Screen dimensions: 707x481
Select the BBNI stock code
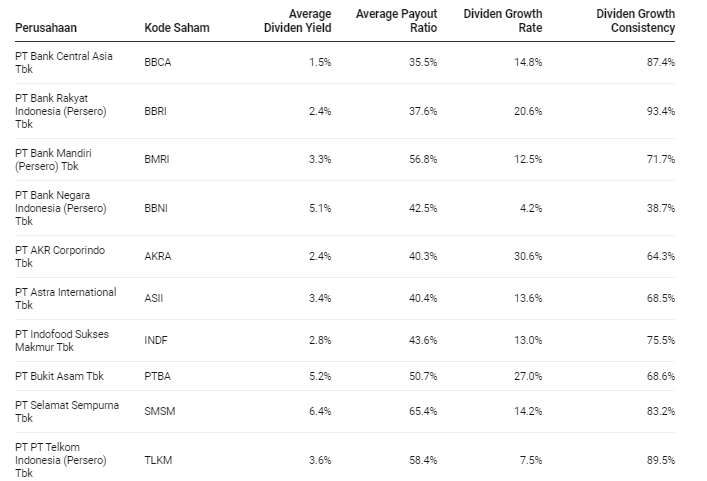point(155,208)
